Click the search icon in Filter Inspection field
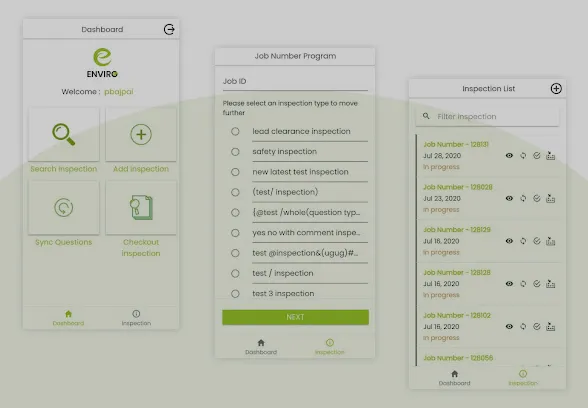 click(426, 116)
